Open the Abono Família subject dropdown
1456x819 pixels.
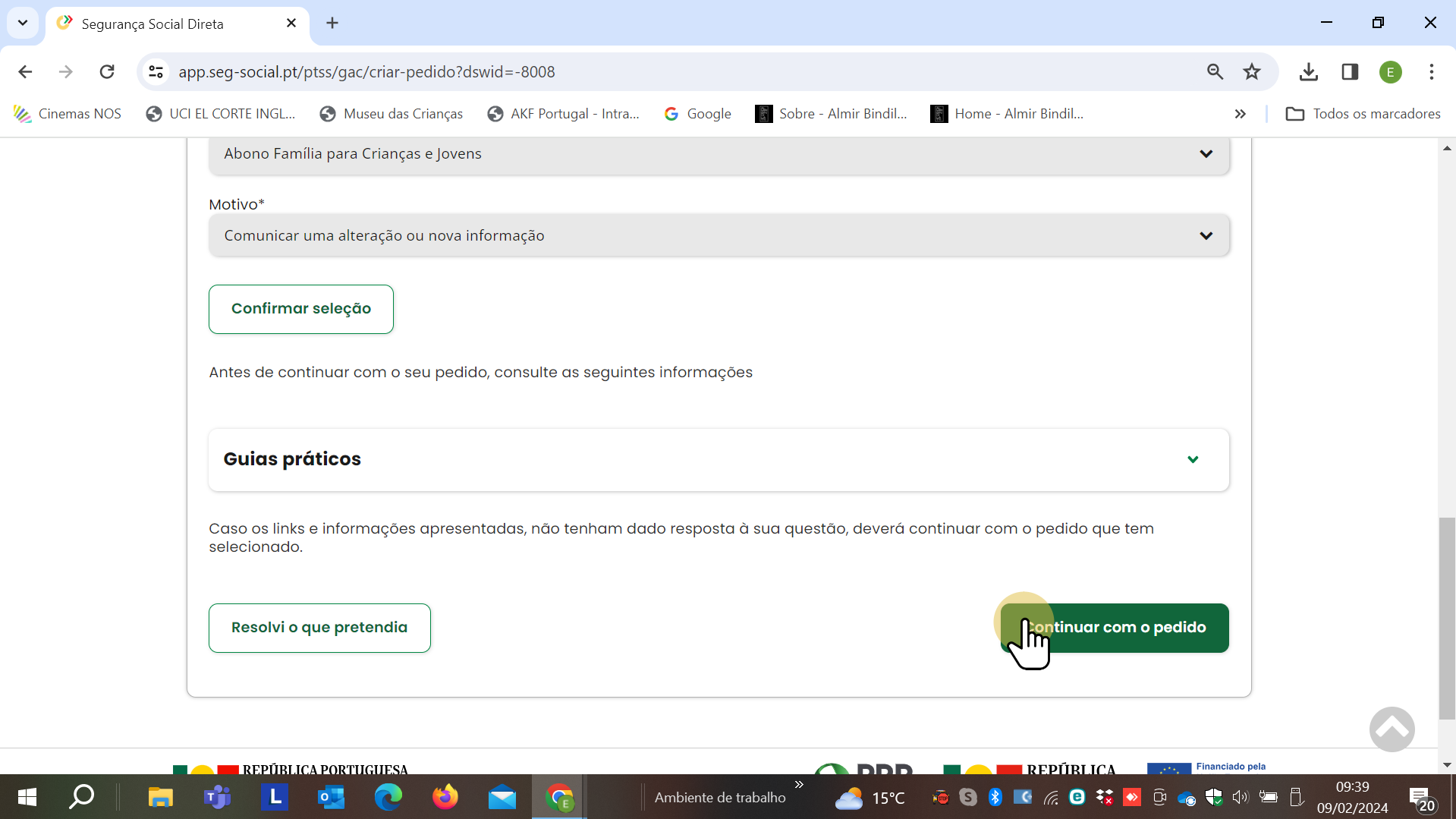coord(718,154)
